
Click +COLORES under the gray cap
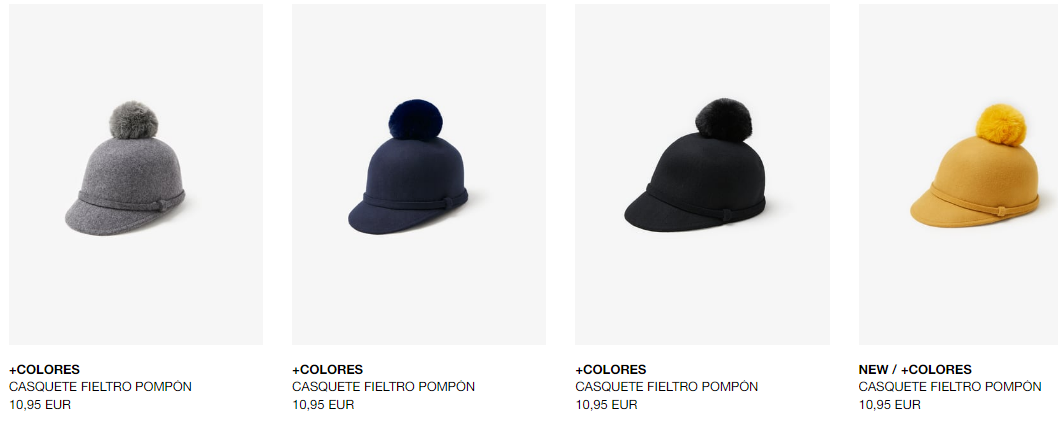pyautogui.click(x=45, y=370)
